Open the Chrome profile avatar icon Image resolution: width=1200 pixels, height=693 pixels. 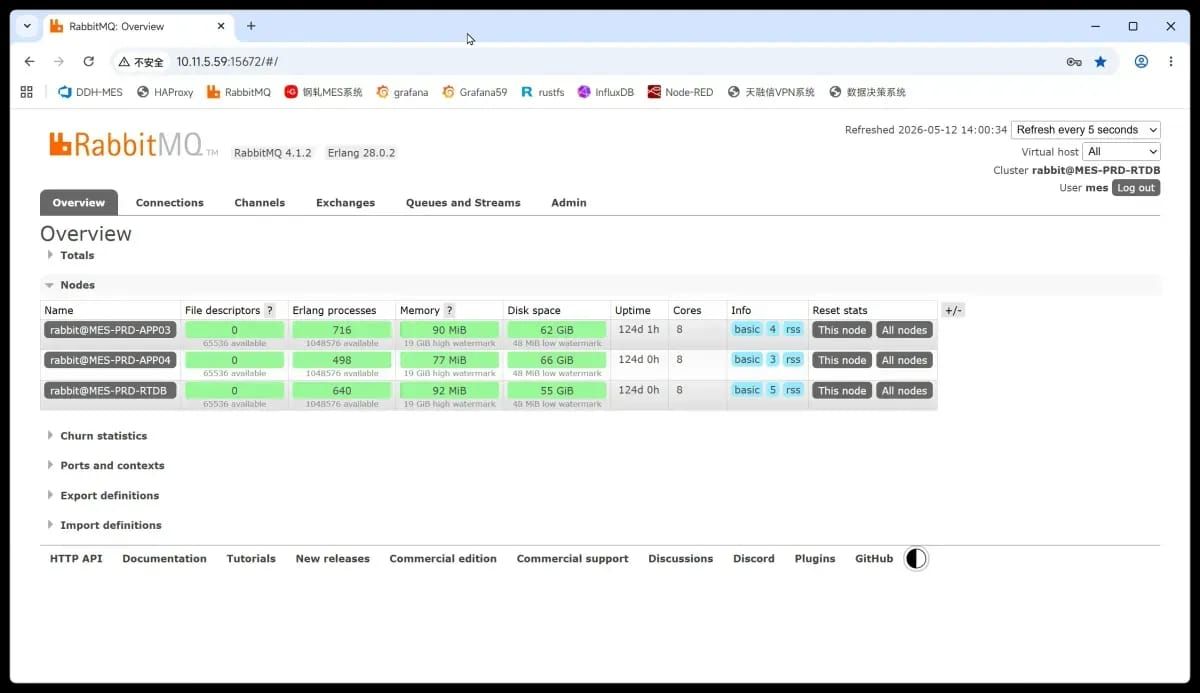[x=1141, y=61]
